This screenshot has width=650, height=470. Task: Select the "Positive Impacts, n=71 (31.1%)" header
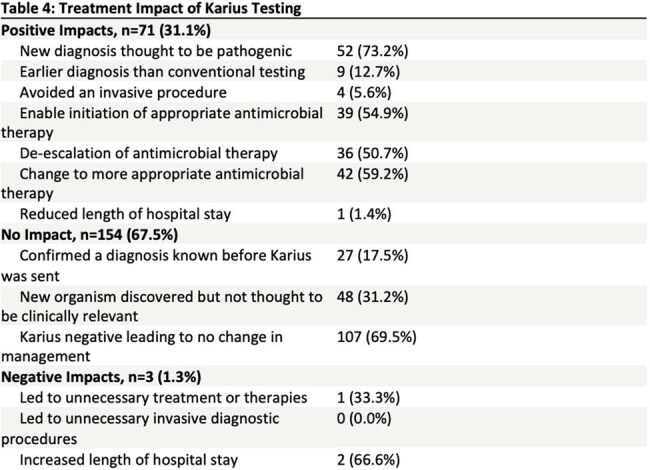106,30
